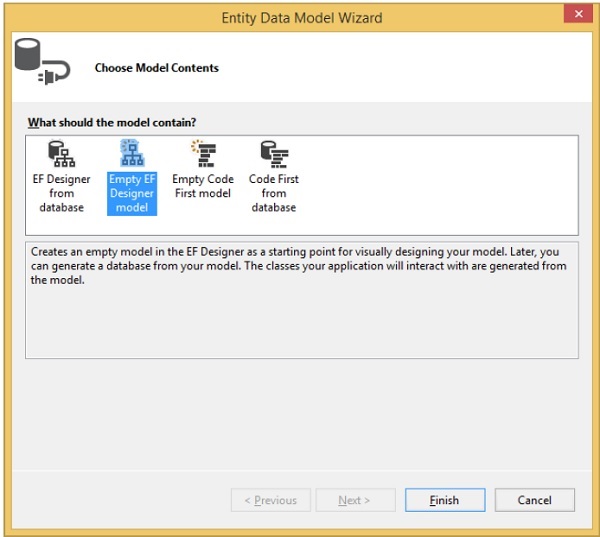This screenshot has height=537, width=600.
Task: Click the model description text paragraph
Action: tap(300, 267)
